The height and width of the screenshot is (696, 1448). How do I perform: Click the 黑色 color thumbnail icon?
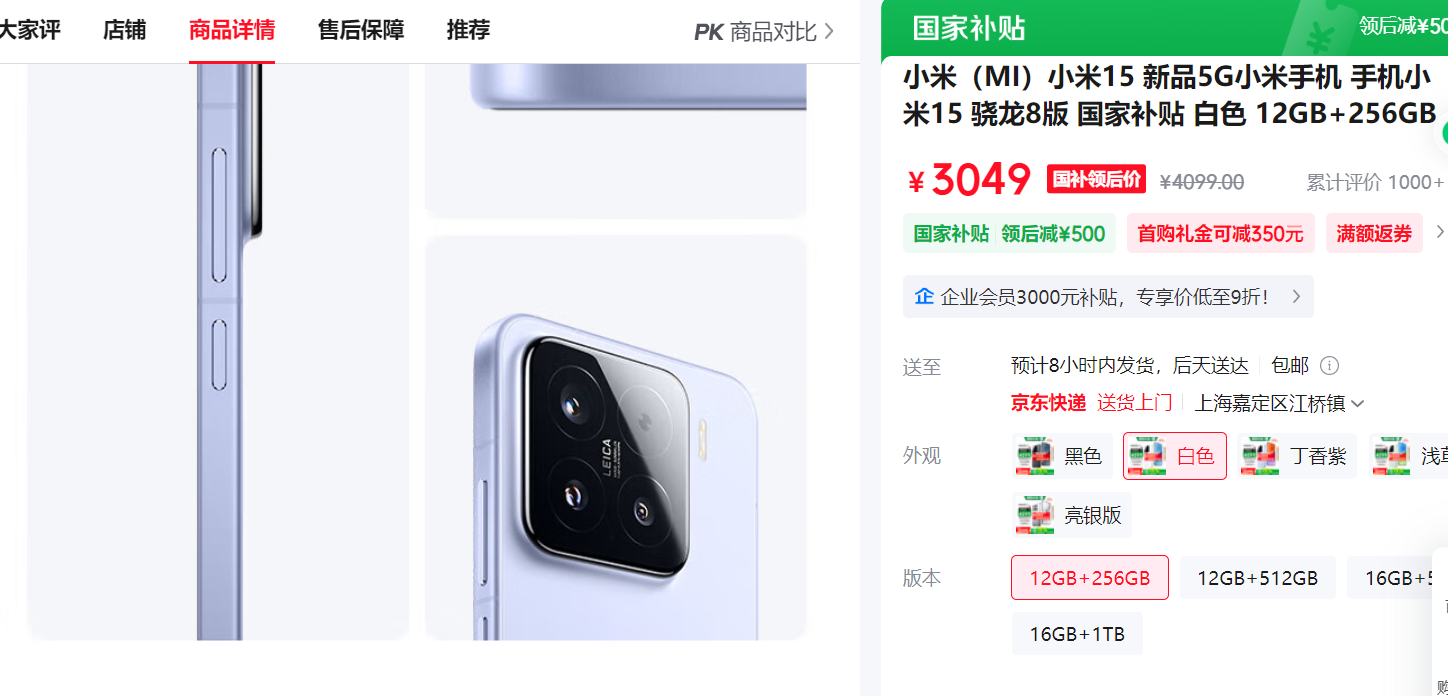click(x=1035, y=456)
